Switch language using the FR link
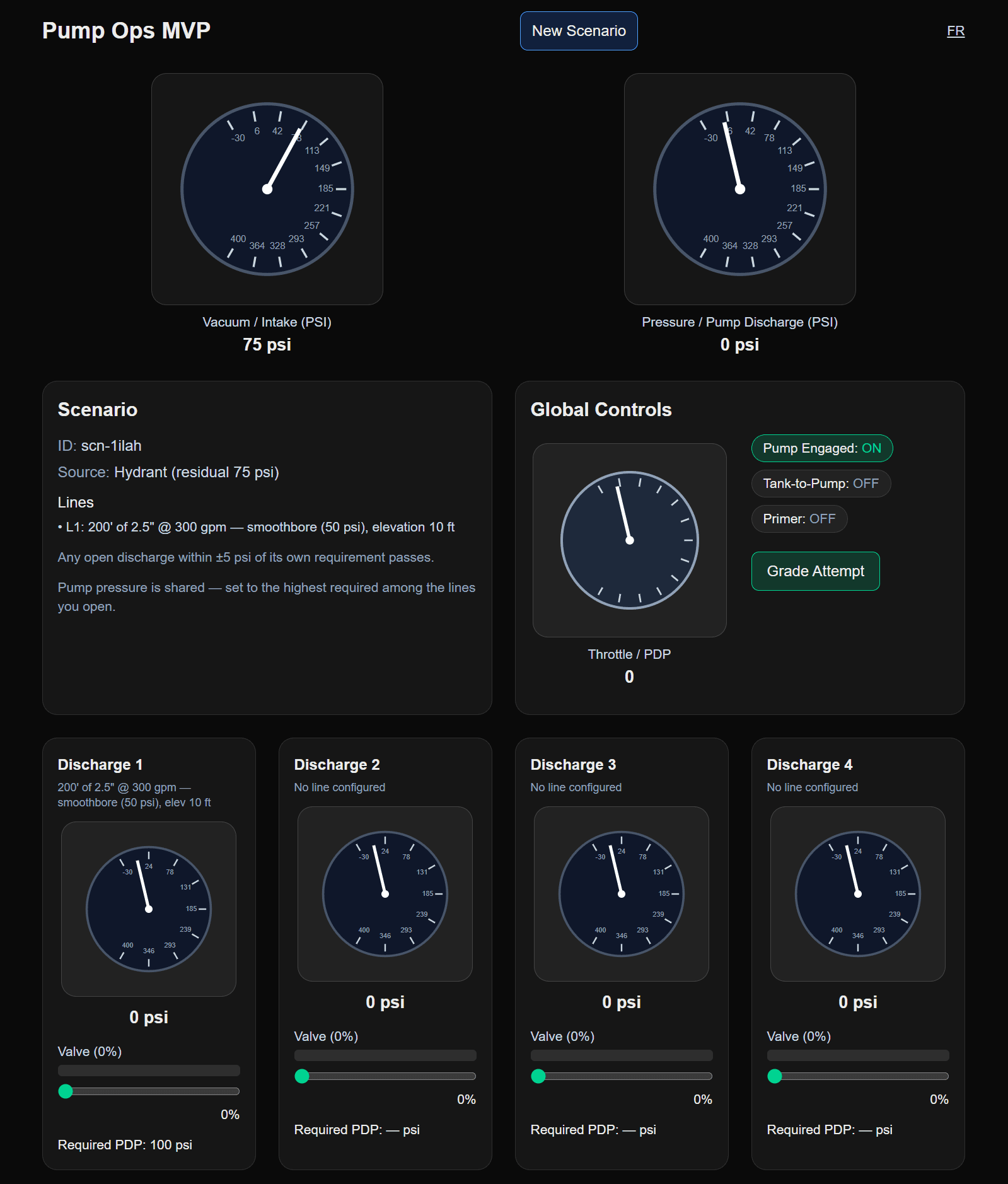The image size is (1008, 1184). click(x=955, y=31)
